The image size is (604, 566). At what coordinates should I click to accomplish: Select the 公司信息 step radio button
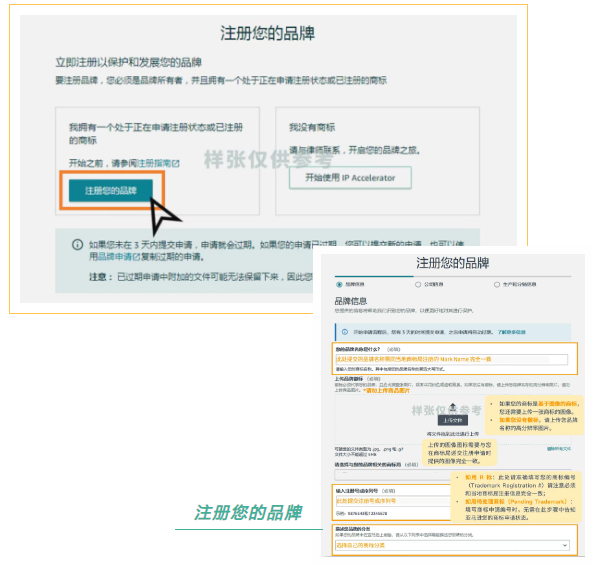click(418, 284)
